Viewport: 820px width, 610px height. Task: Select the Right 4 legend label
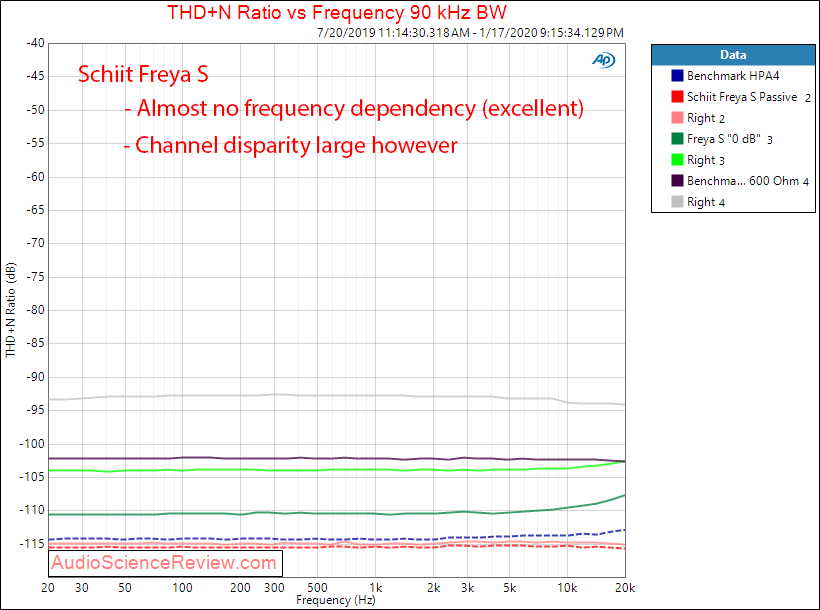(705, 202)
